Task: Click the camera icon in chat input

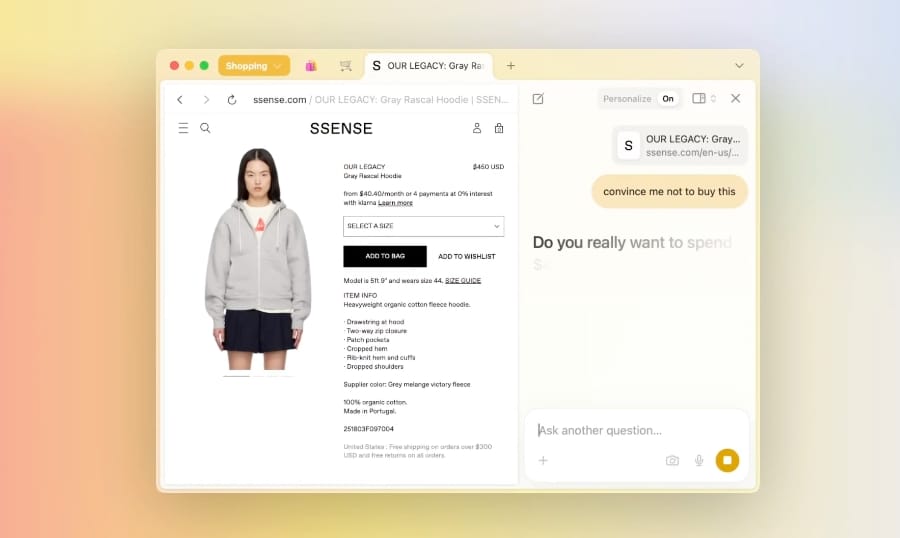Action: 672,460
